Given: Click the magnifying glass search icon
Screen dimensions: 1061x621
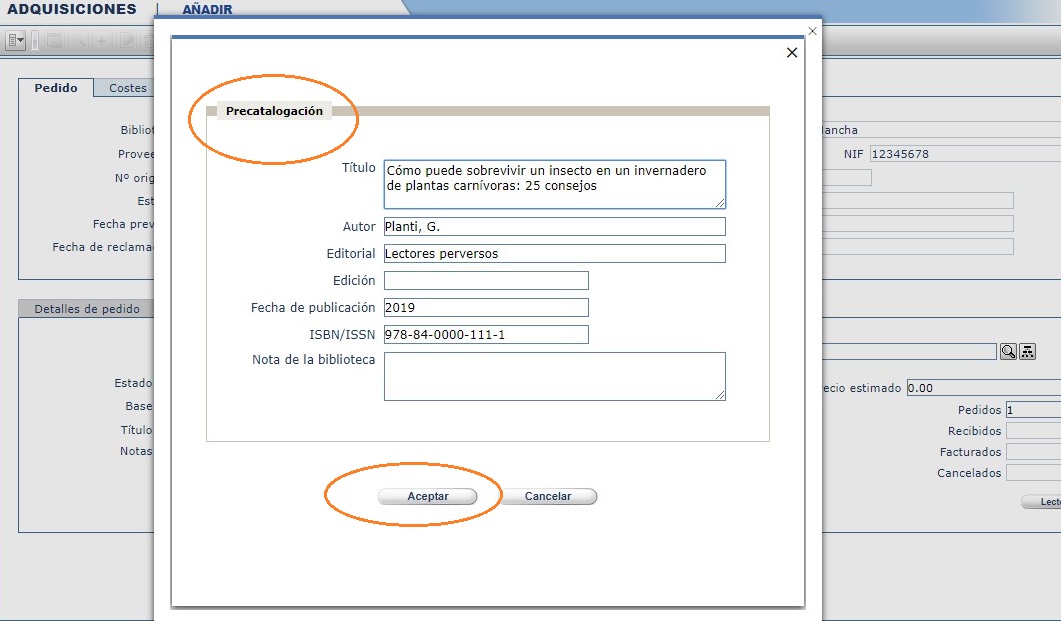Looking at the screenshot, I should click(x=1008, y=351).
